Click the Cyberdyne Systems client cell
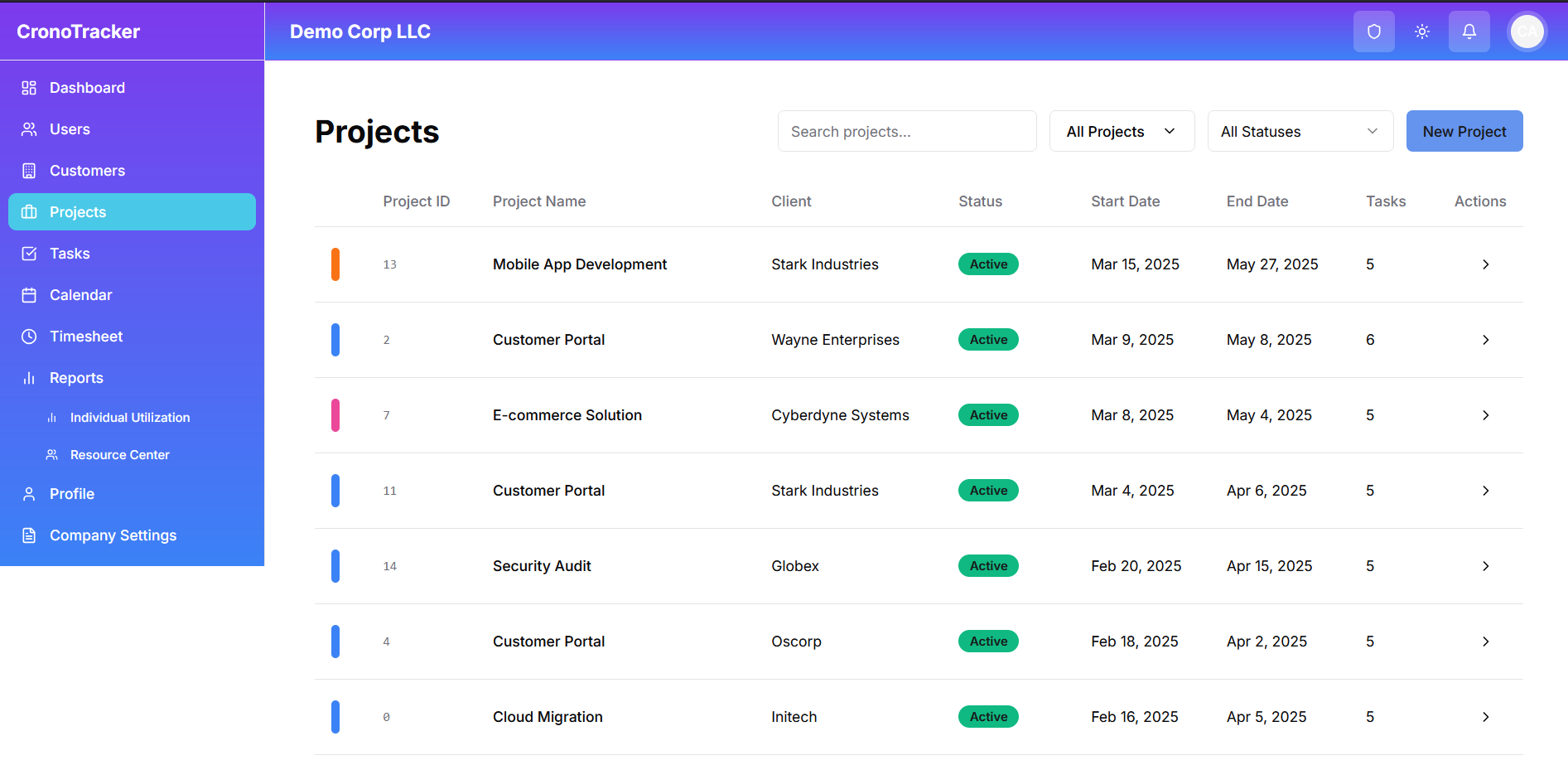 click(840, 415)
